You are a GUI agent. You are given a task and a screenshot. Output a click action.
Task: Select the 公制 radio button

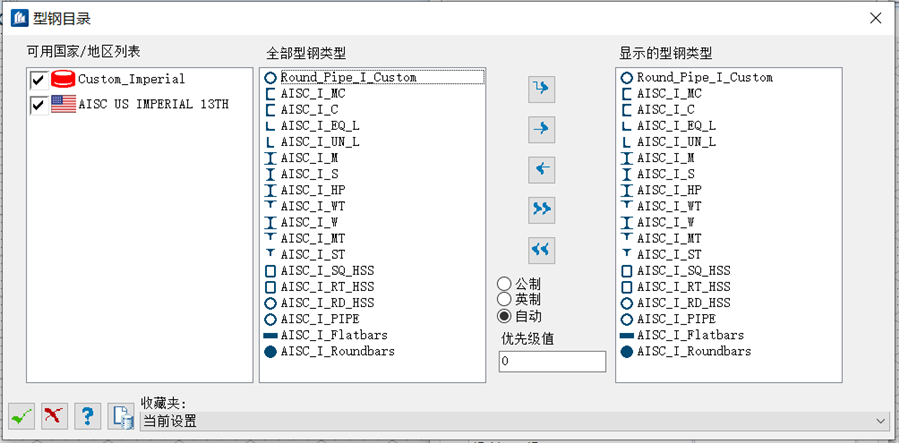[x=504, y=284]
